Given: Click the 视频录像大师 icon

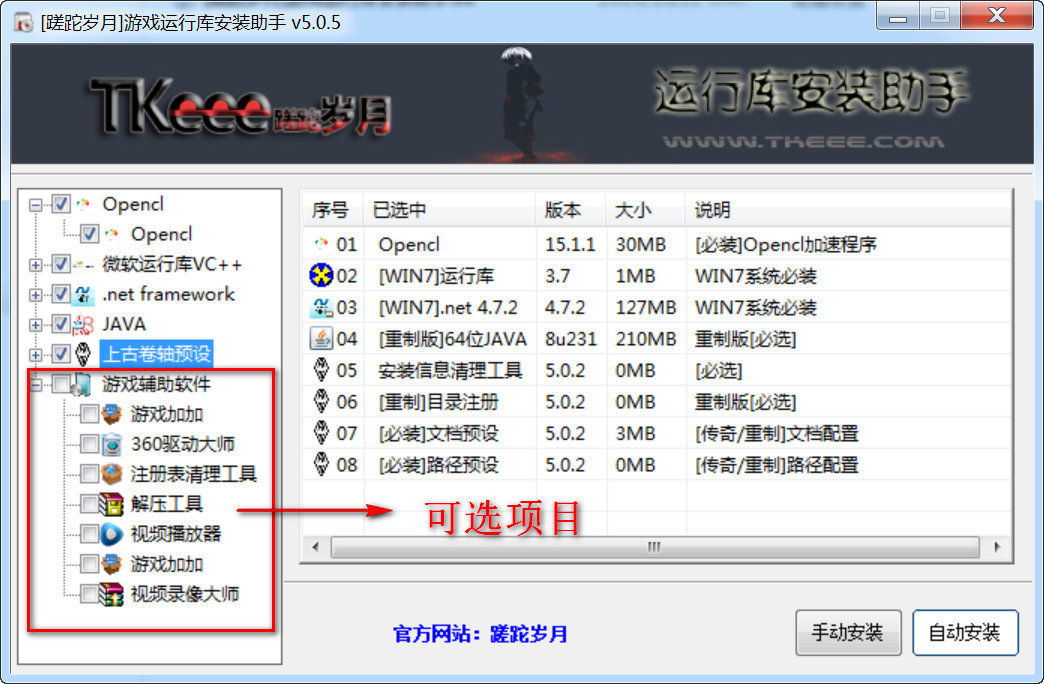Looking at the screenshot, I should point(114,594).
